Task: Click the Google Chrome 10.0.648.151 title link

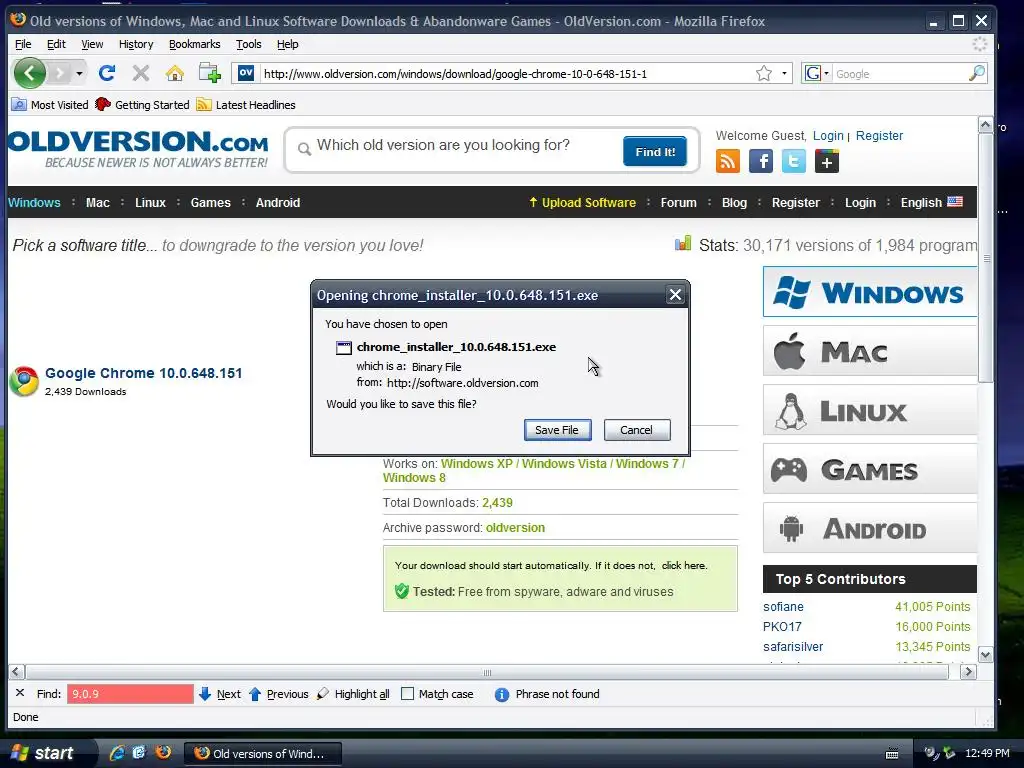Action: pos(144,373)
